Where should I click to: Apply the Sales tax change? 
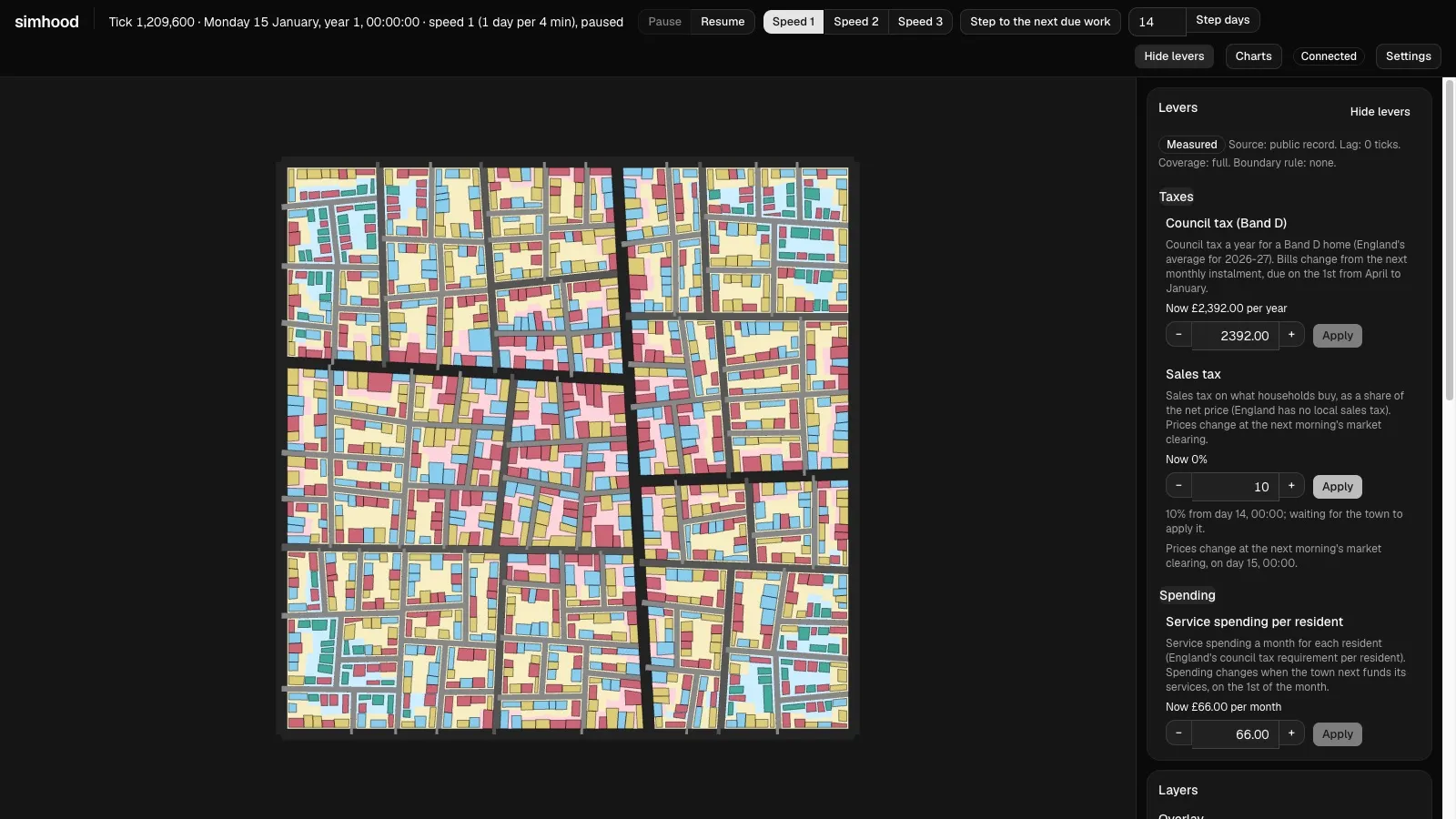1337,487
